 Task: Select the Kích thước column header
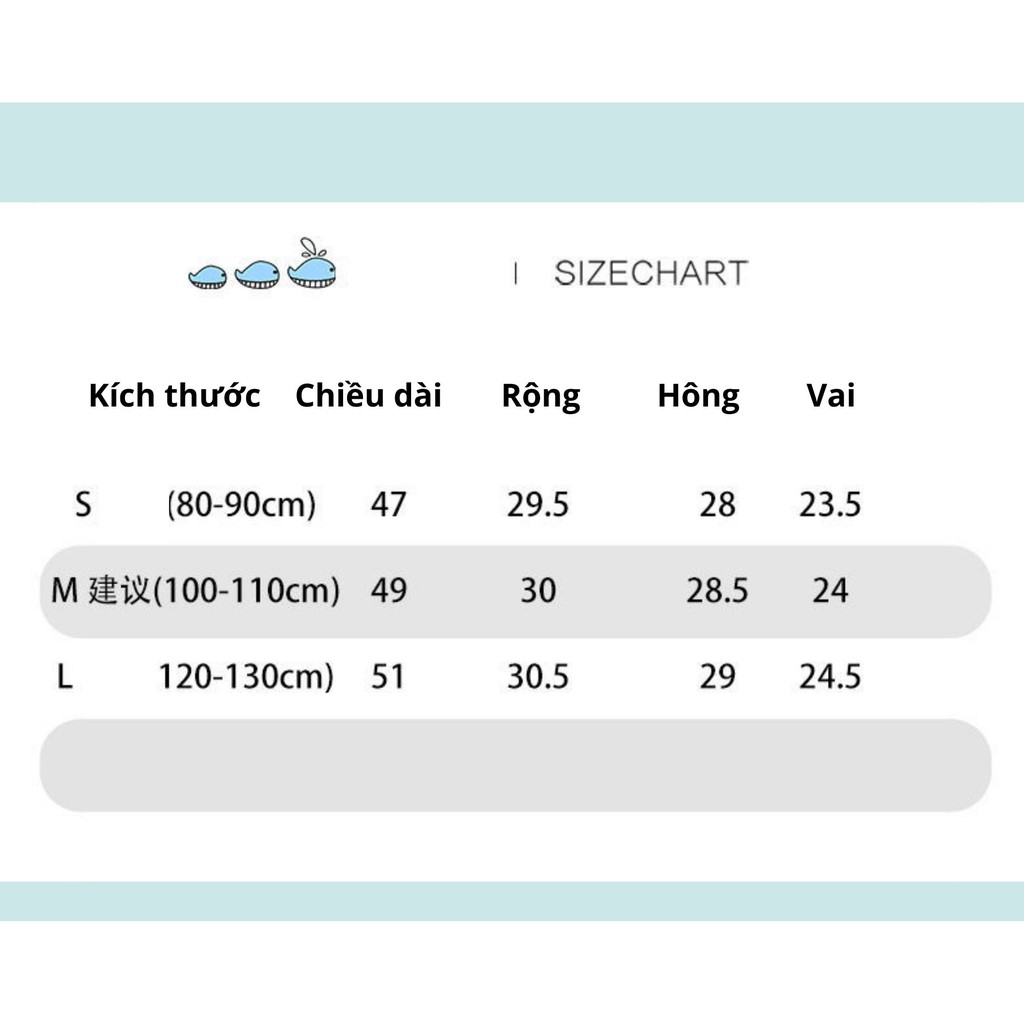tap(174, 396)
